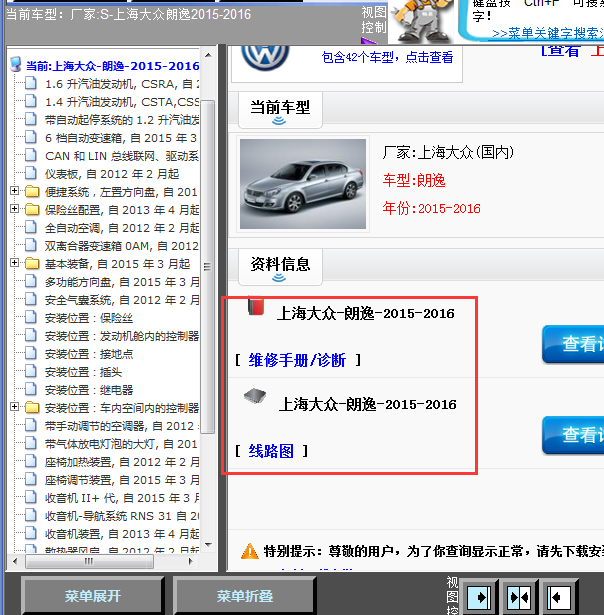
Task: Click the center-split view control button
Action: 518,597
